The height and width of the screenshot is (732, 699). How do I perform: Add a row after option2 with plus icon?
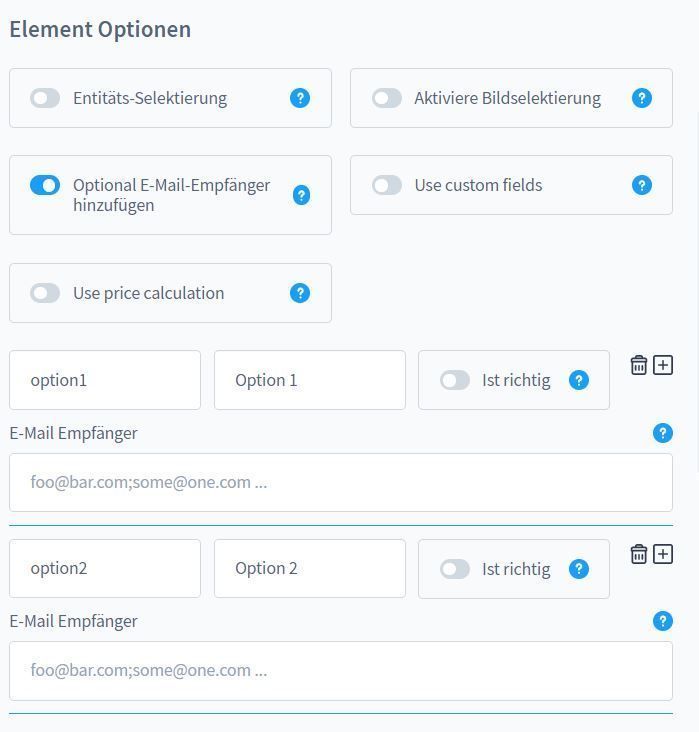tap(663, 554)
